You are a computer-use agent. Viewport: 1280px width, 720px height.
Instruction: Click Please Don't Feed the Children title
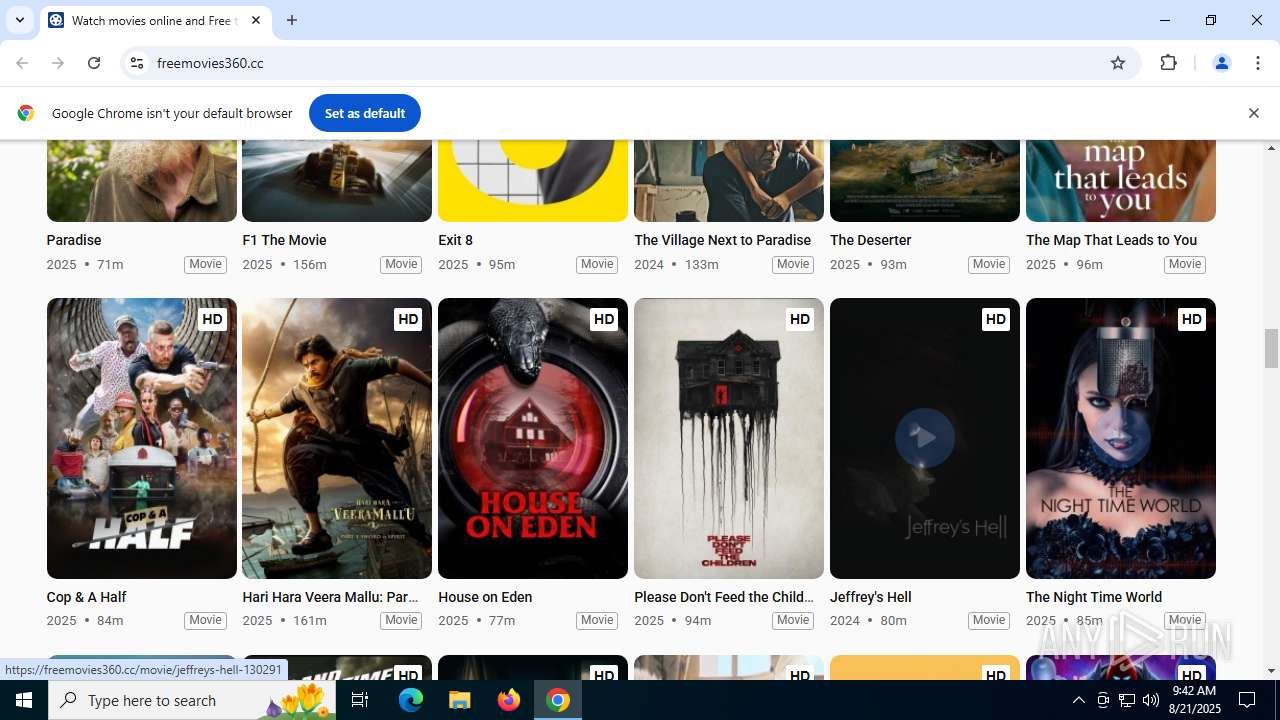click(724, 597)
